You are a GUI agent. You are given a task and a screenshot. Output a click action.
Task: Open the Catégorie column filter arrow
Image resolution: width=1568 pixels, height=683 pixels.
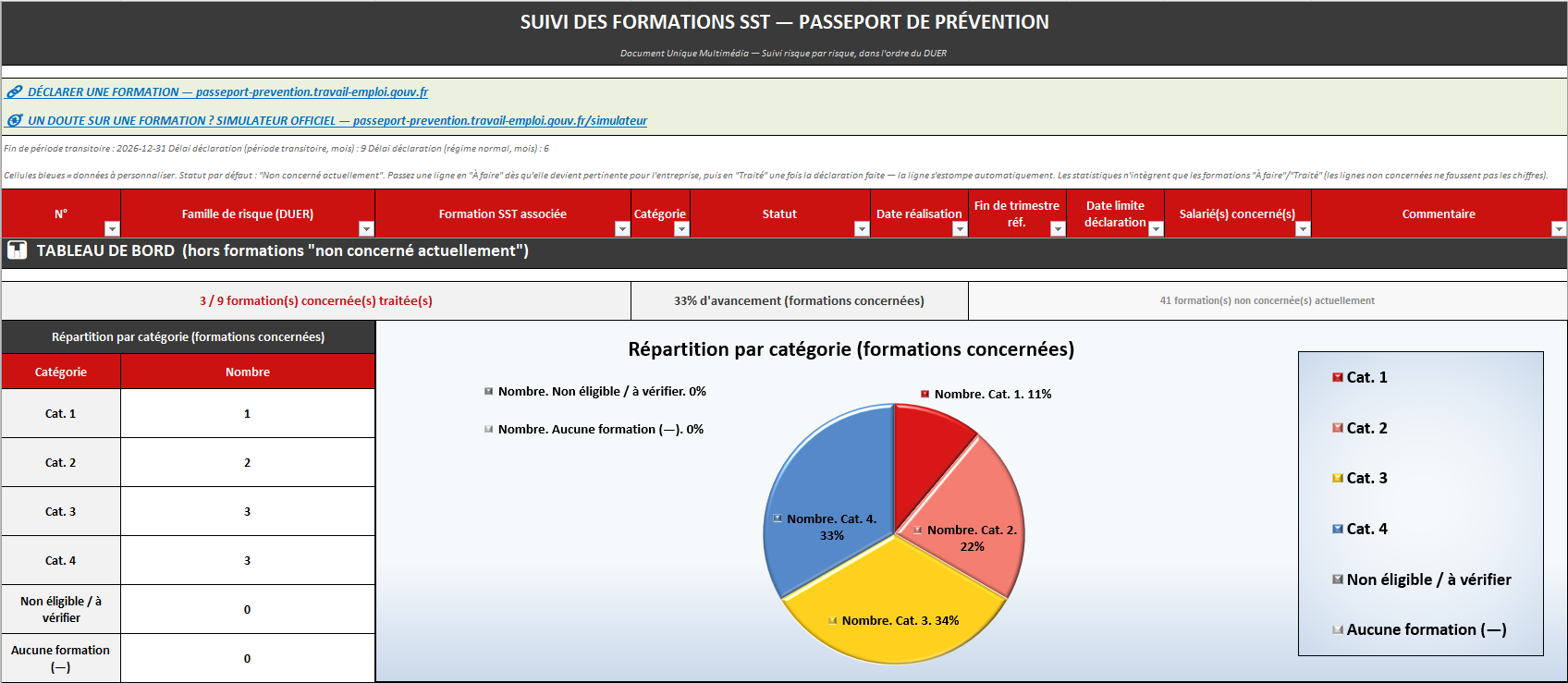[681, 229]
